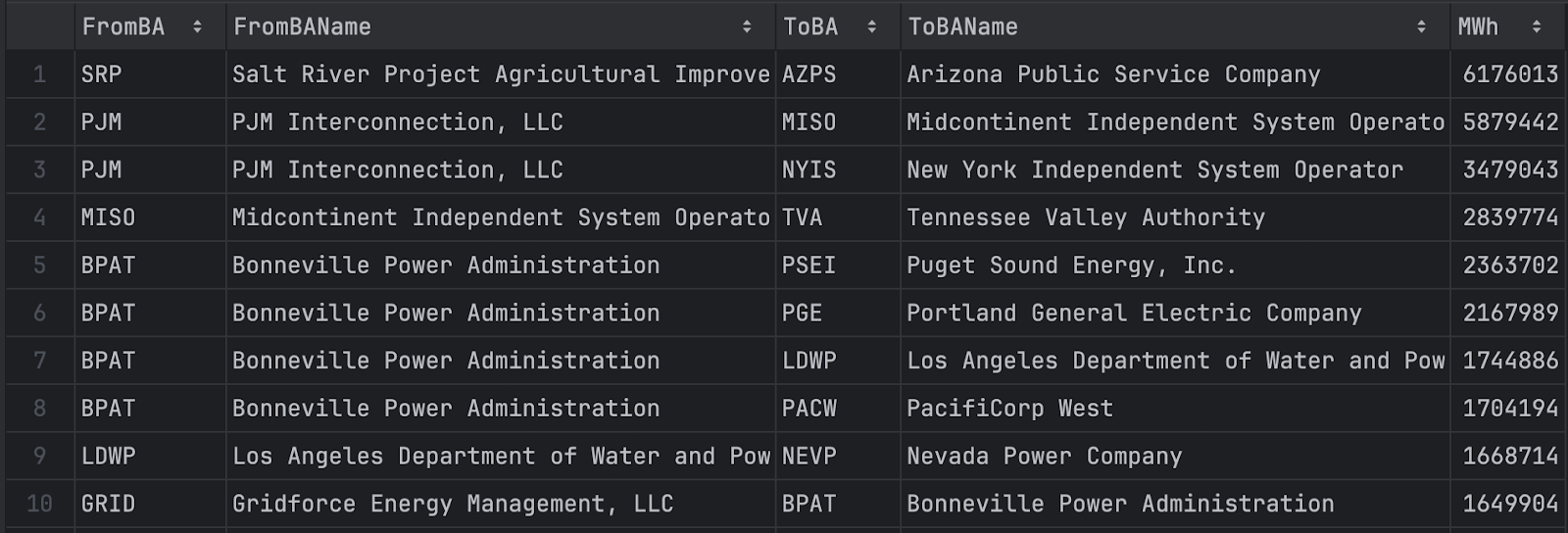Select the LDWP cell in row 9

(150, 457)
